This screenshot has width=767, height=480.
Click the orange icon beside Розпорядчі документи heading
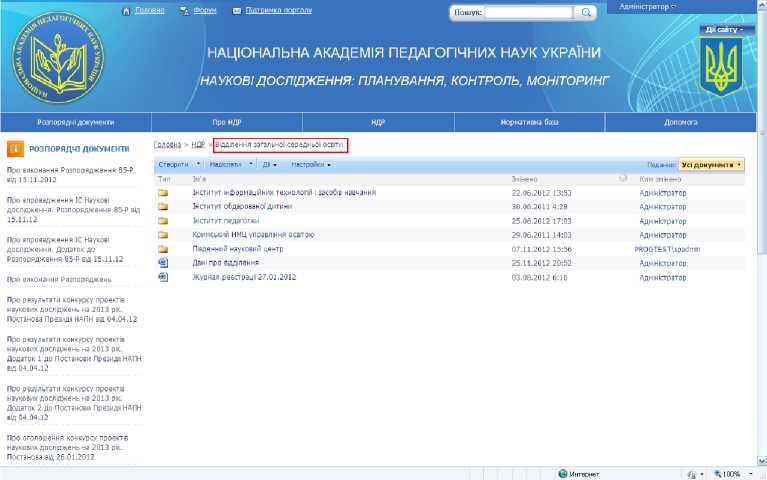point(15,148)
